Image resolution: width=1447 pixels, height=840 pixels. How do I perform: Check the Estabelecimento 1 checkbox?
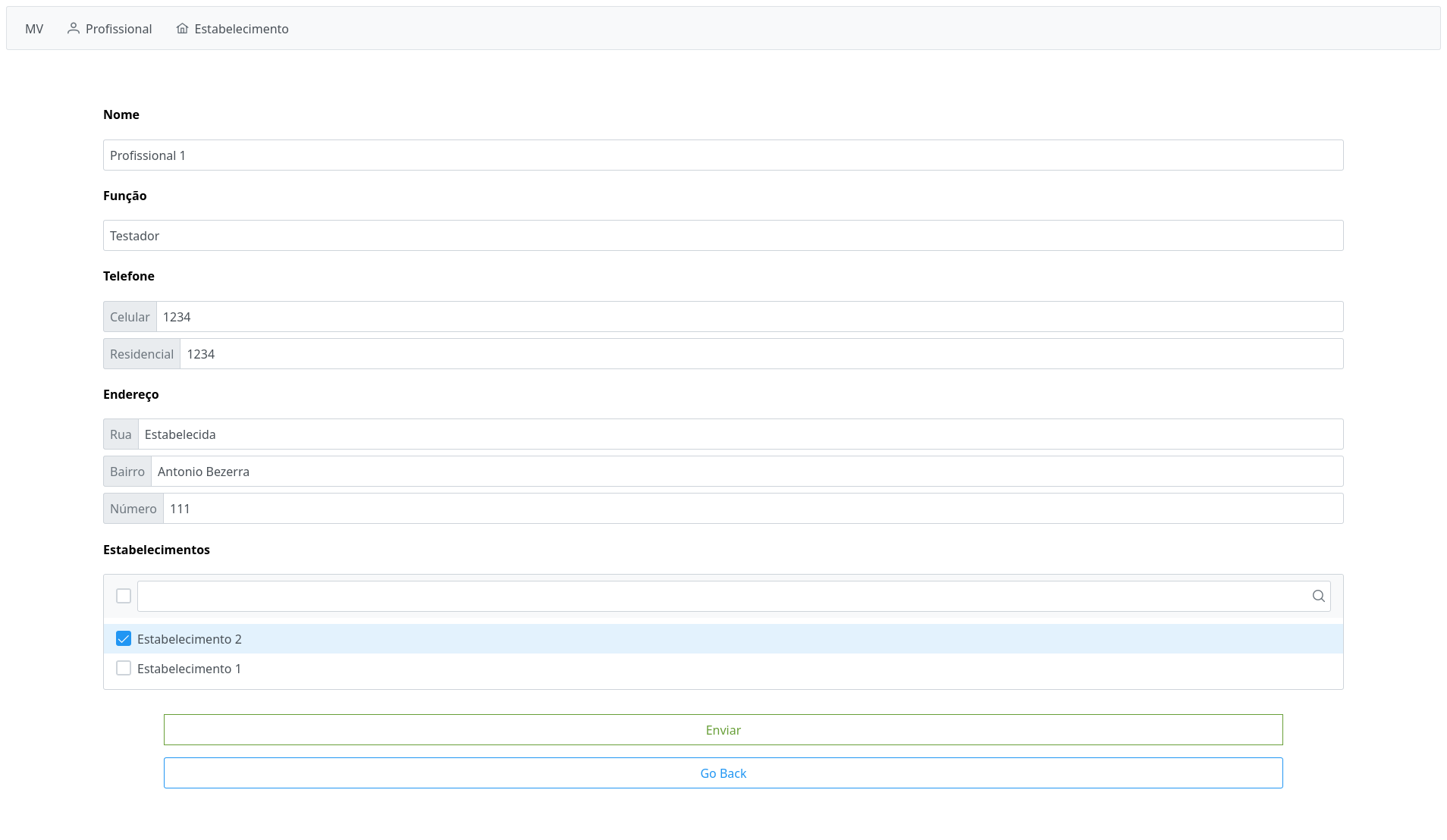(124, 668)
